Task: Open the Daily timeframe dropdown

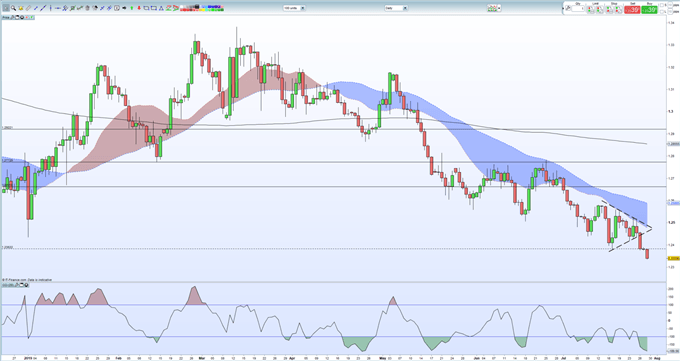Action: [396, 8]
